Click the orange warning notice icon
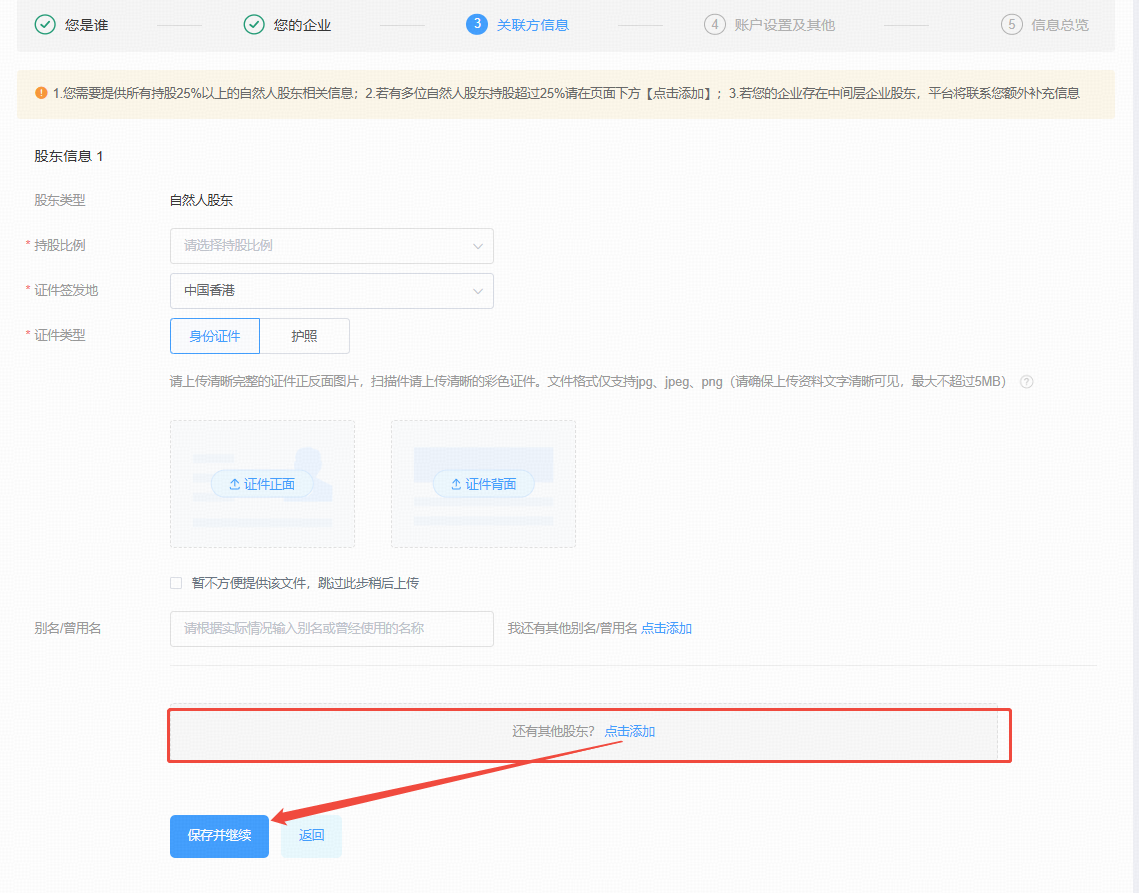1139x893 pixels. [41, 93]
